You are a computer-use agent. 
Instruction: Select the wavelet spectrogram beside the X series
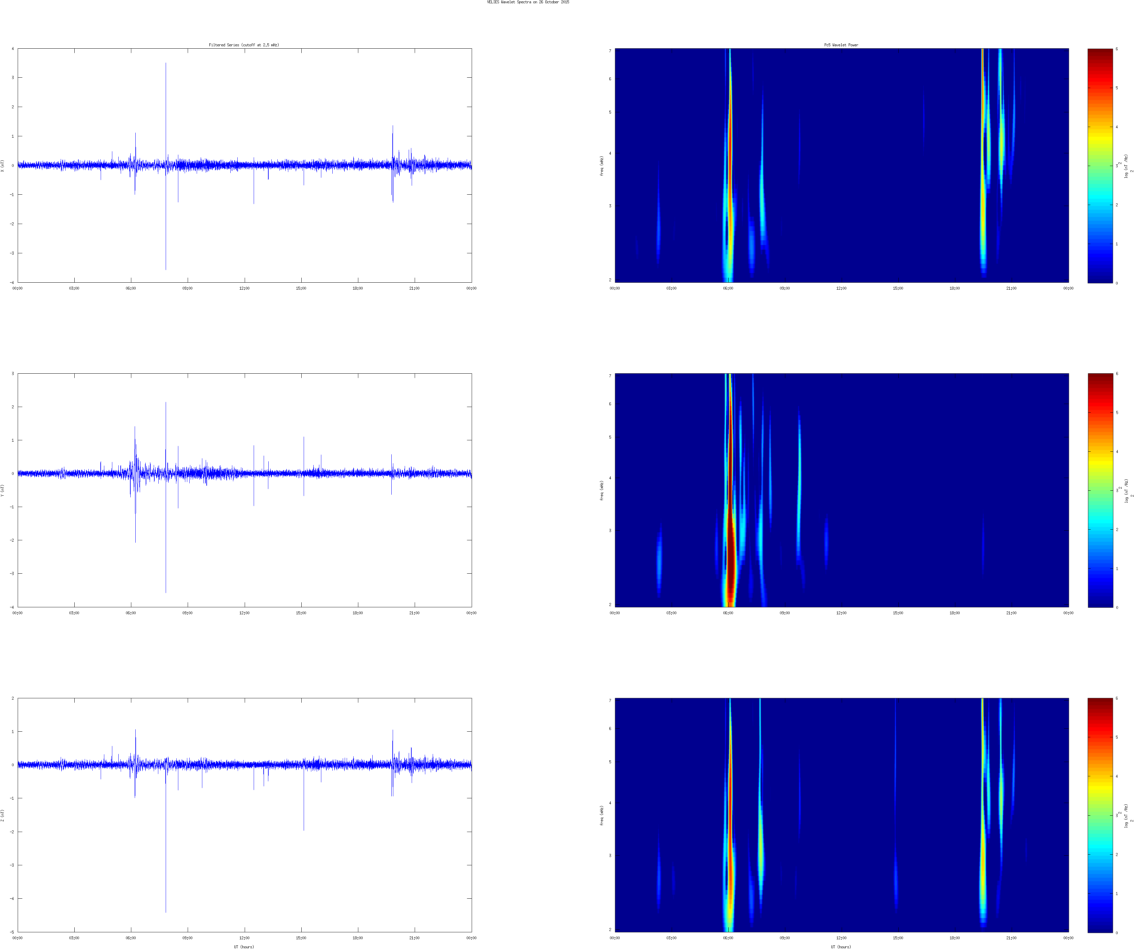coord(842,166)
